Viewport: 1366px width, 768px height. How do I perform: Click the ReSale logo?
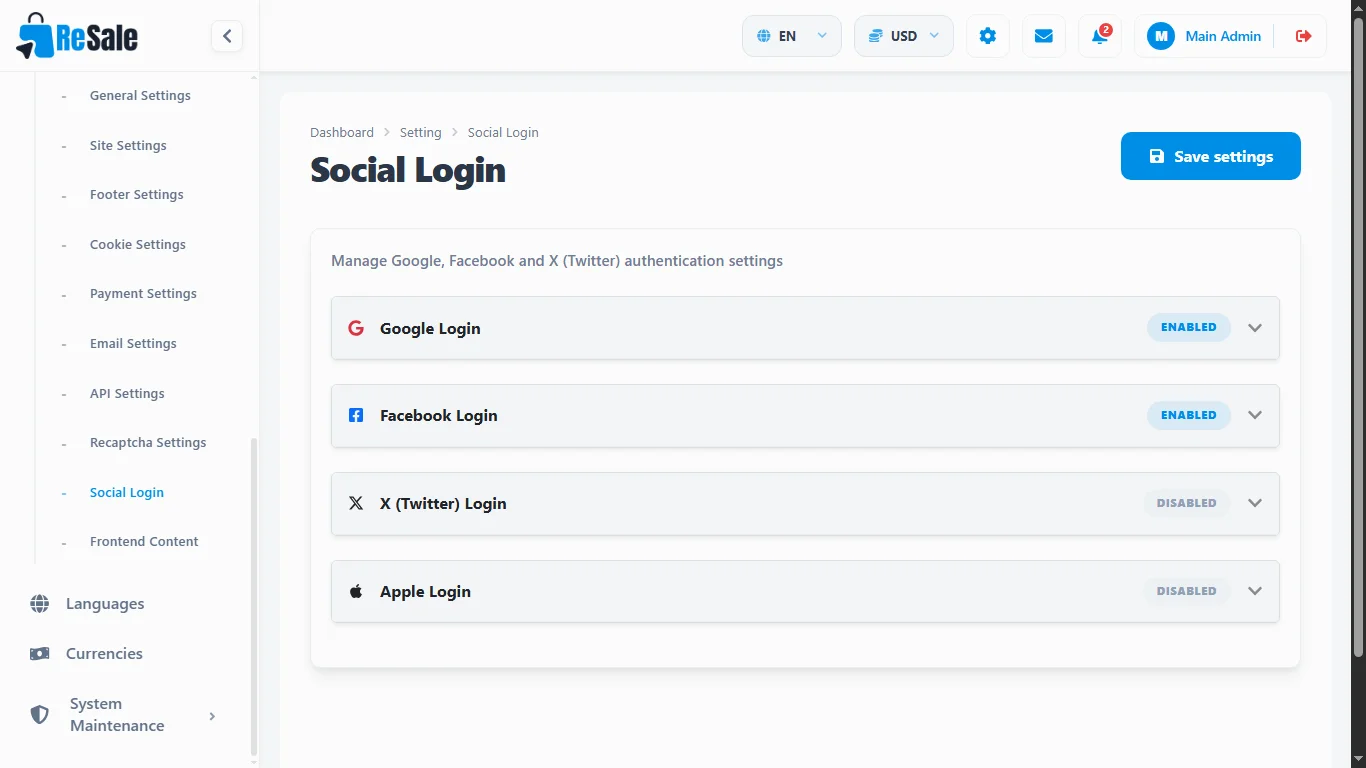pos(77,36)
